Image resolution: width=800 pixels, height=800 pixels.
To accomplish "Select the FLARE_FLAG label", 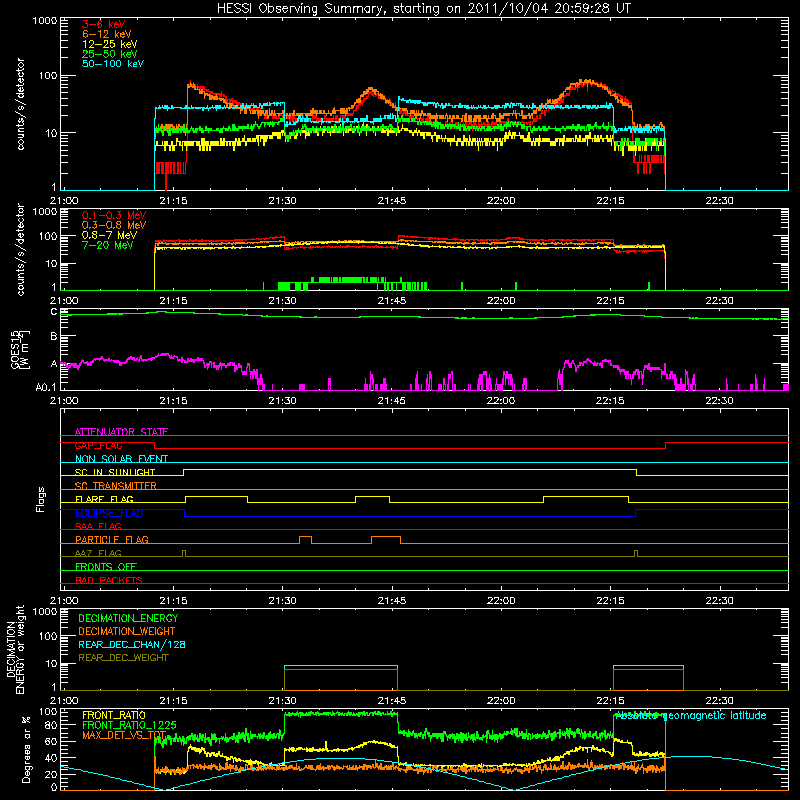I will (104, 499).
